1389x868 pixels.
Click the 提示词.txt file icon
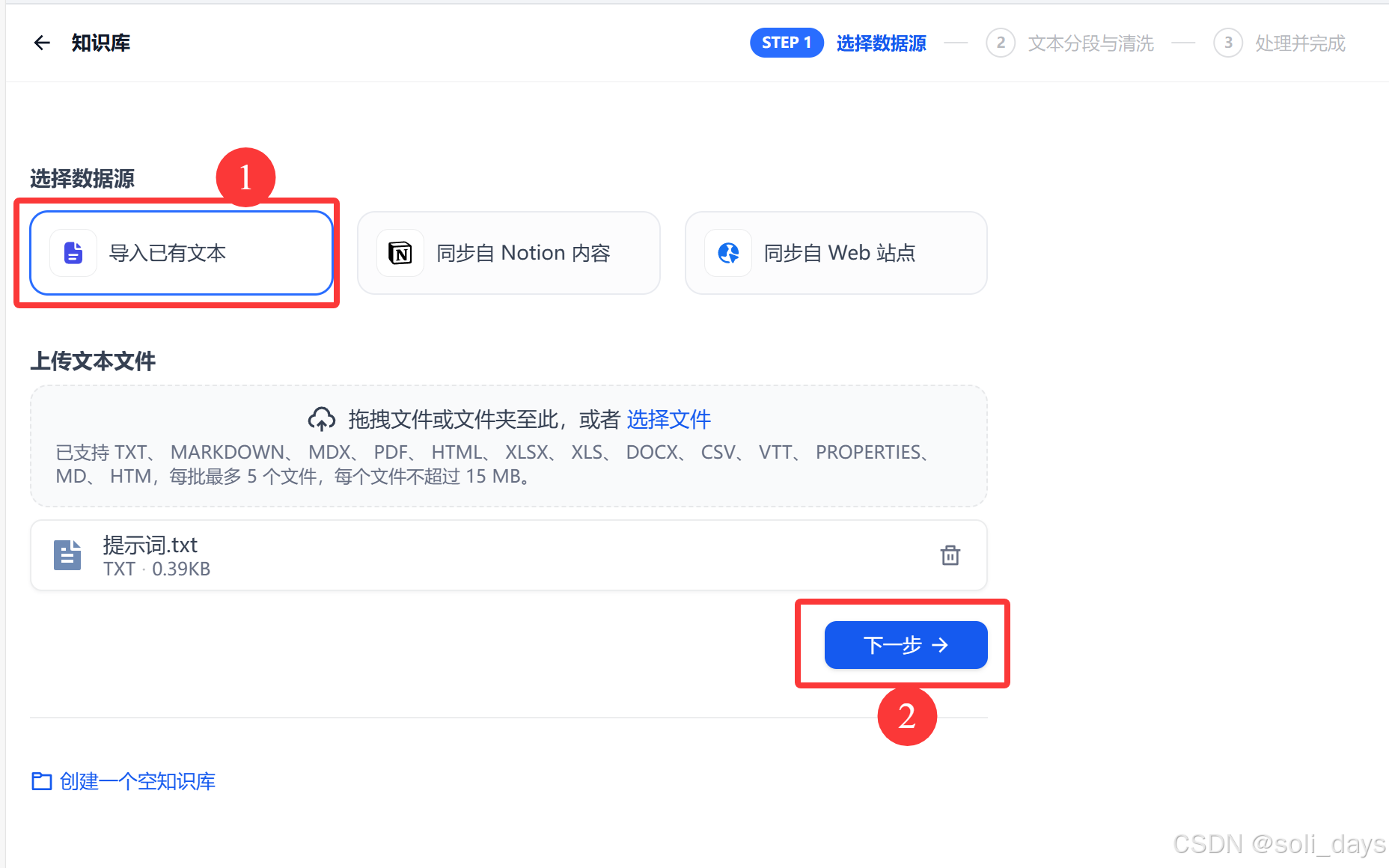tap(67, 555)
